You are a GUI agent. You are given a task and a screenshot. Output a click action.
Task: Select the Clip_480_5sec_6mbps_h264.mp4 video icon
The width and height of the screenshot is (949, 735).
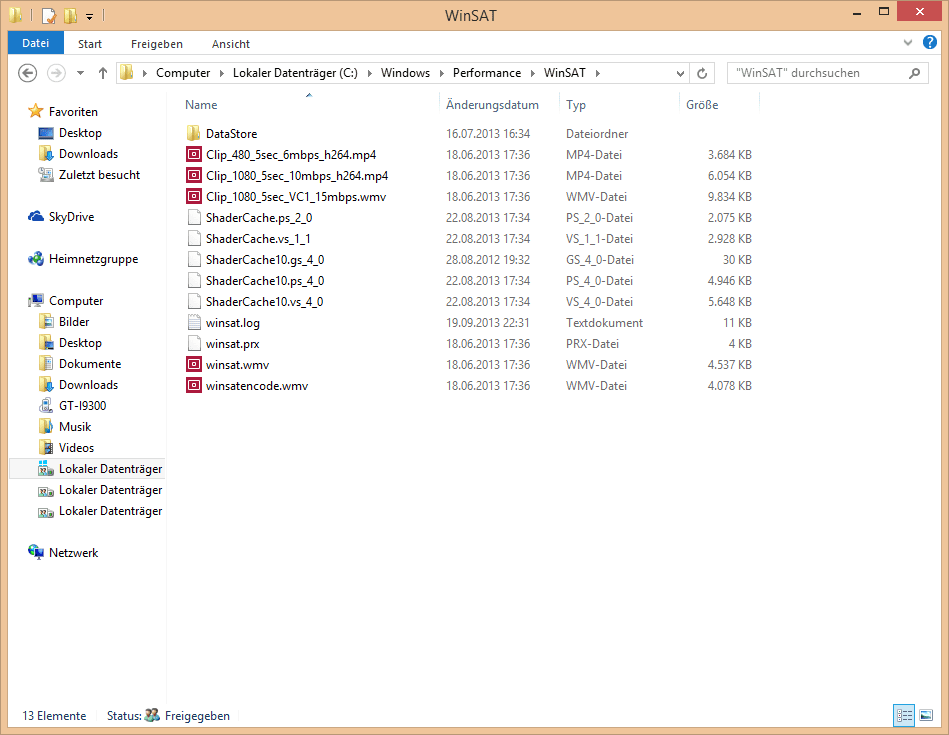[194, 154]
